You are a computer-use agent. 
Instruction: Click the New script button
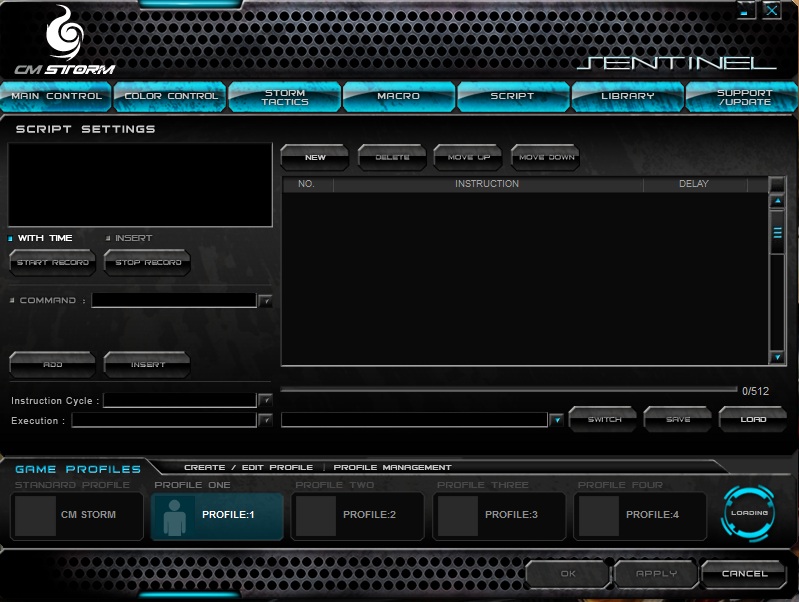tap(315, 158)
